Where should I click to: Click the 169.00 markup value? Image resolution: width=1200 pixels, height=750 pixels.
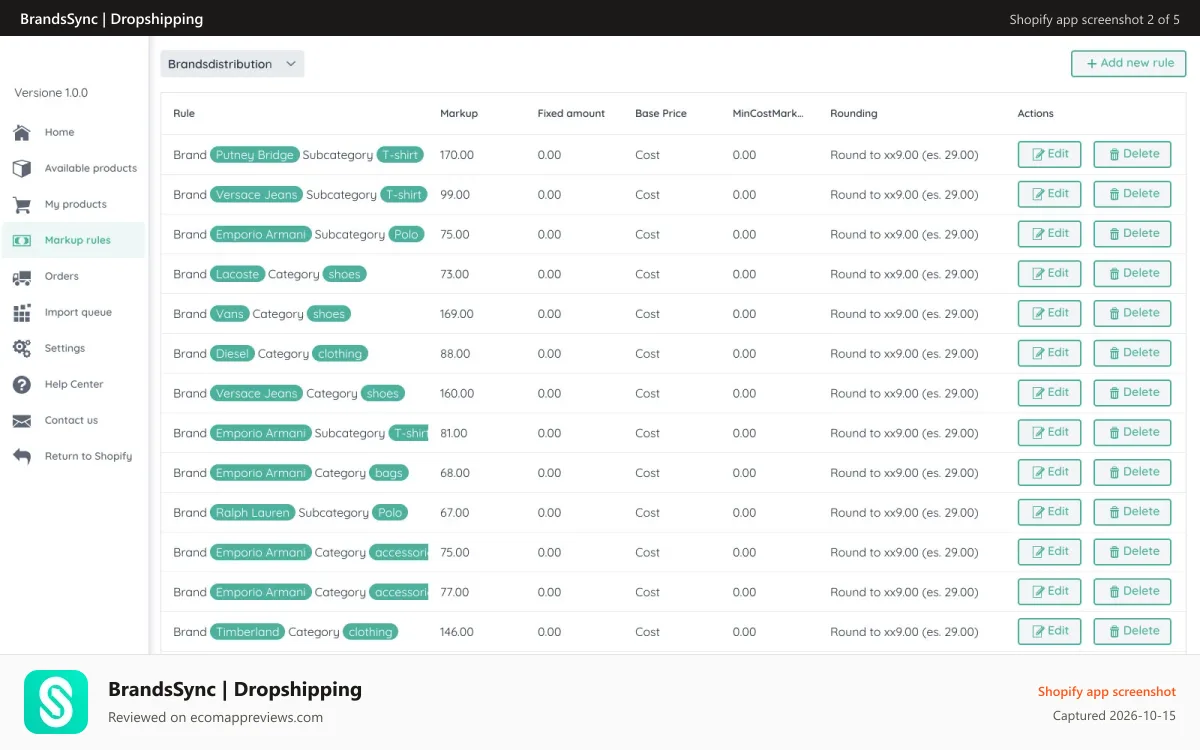[x=457, y=314]
